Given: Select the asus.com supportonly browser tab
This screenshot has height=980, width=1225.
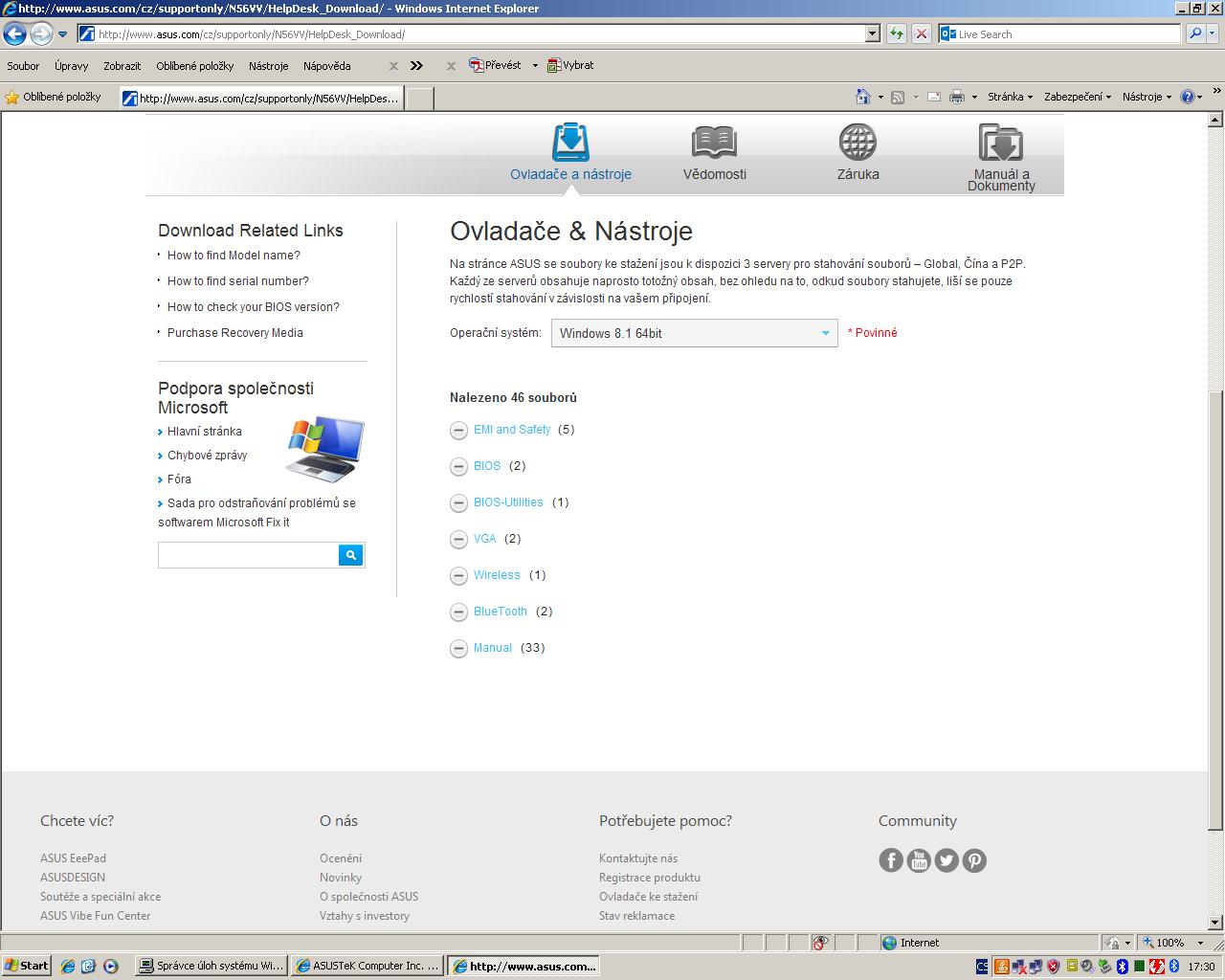Looking at the screenshot, I should (x=262, y=98).
